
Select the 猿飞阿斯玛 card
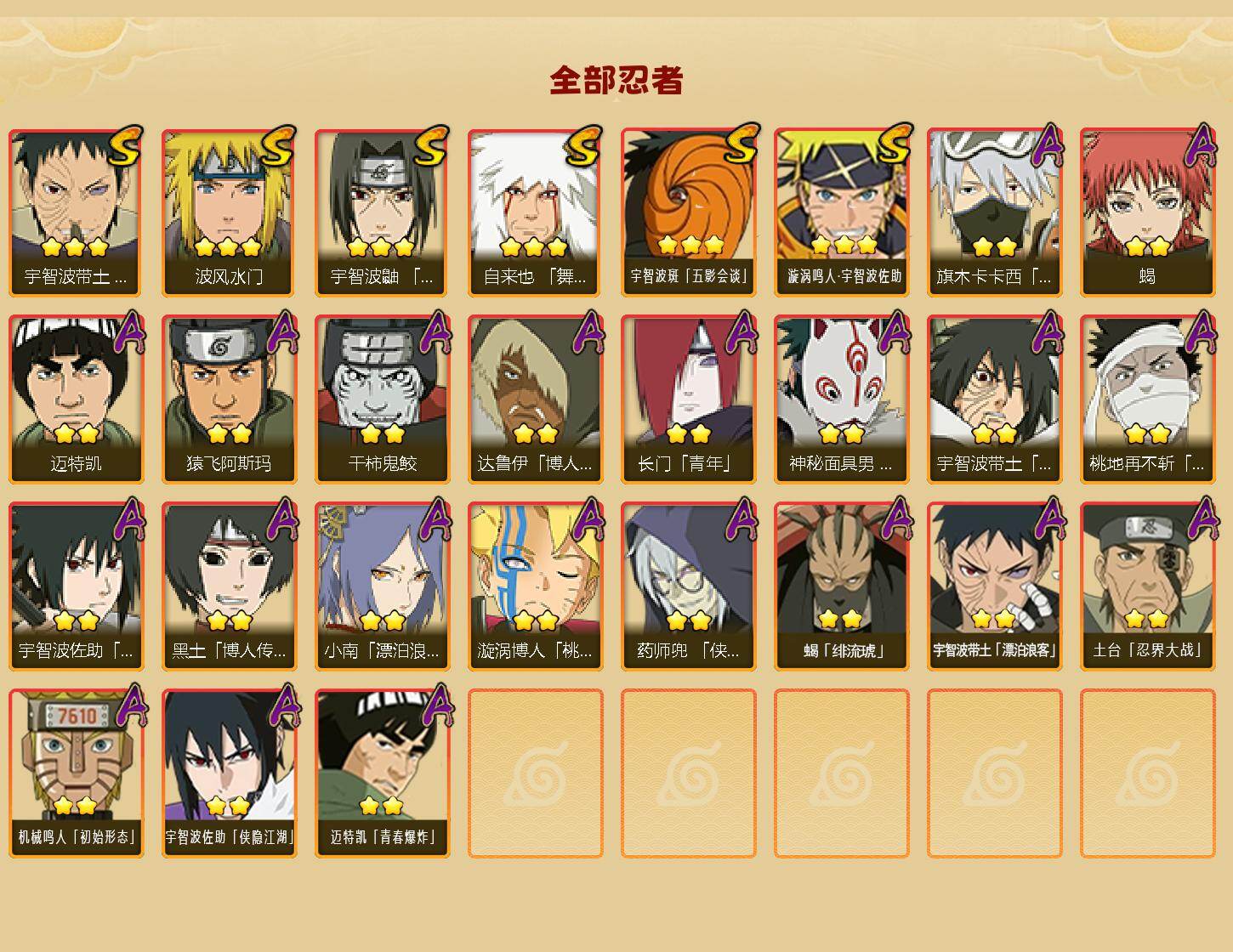229,399
